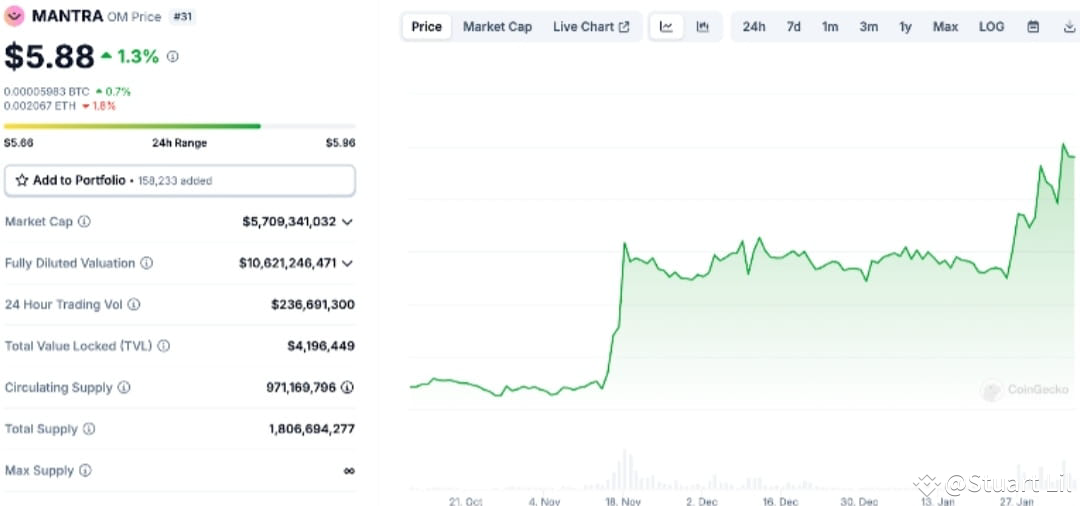
Task: Switch to Market Cap tab
Action: [497, 27]
